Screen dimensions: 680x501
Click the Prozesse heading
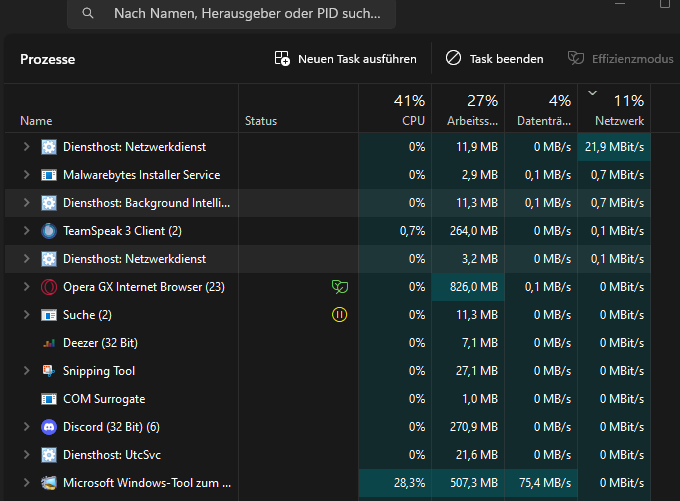coord(48,59)
